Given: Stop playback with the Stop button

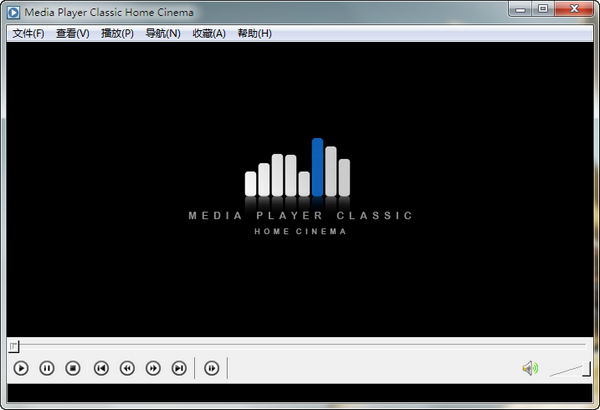Looking at the screenshot, I should (x=73, y=368).
